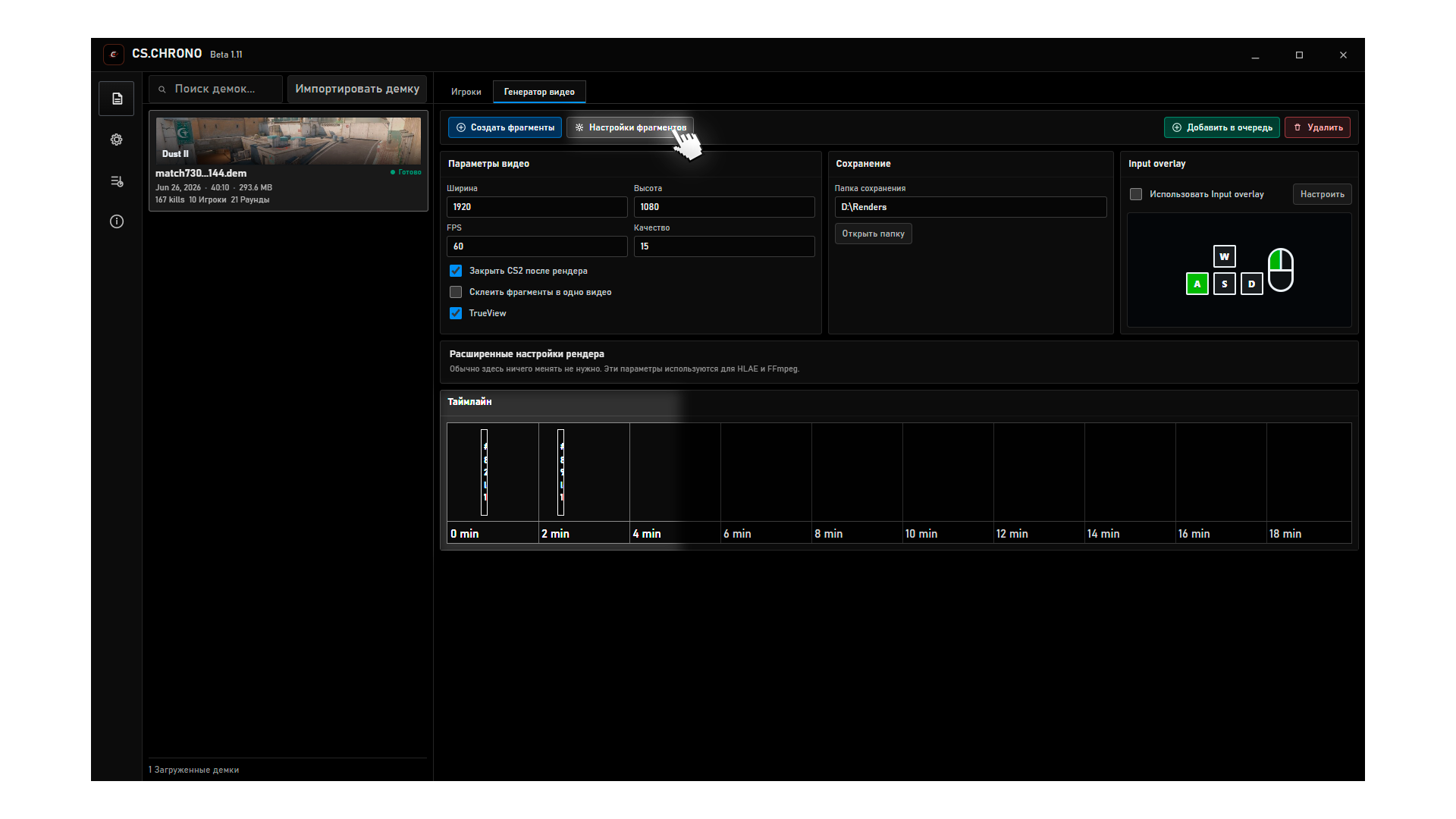Open the info icon in sidebar
Image resolution: width=1456 pixels, height=819 pixels.
point(117,221)
